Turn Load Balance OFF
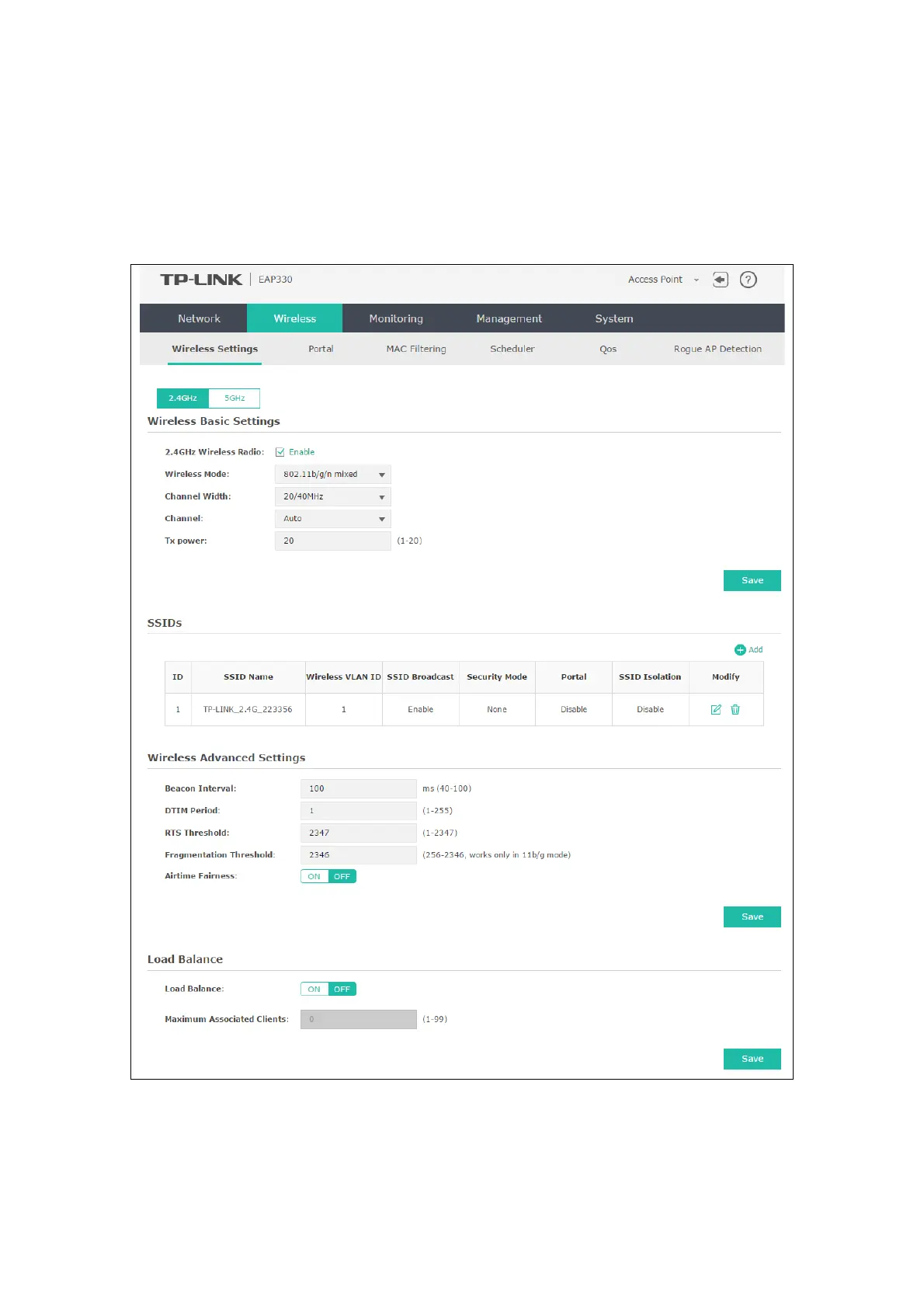This screenshot has width=924, height=1308. pos(342,989)
